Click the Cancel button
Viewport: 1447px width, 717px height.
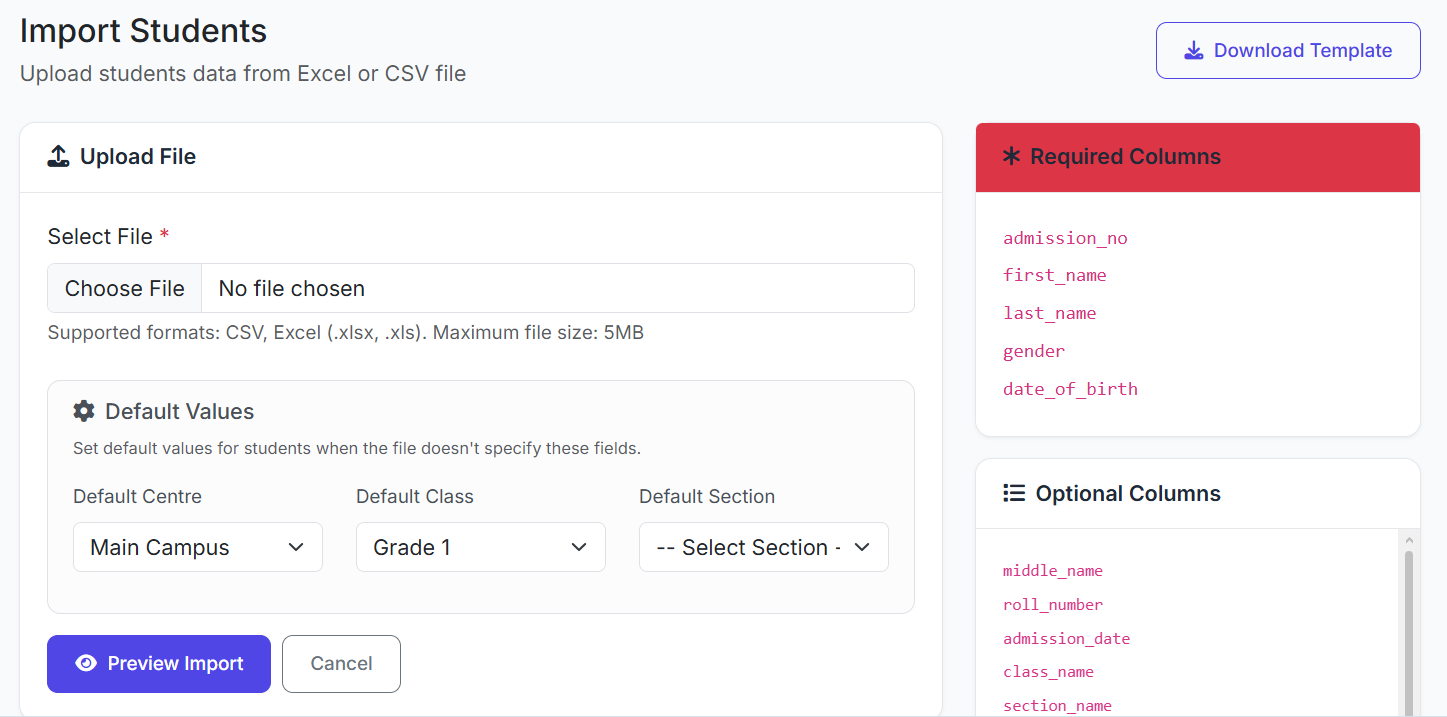pyautogui.click(x=341, y=664)
